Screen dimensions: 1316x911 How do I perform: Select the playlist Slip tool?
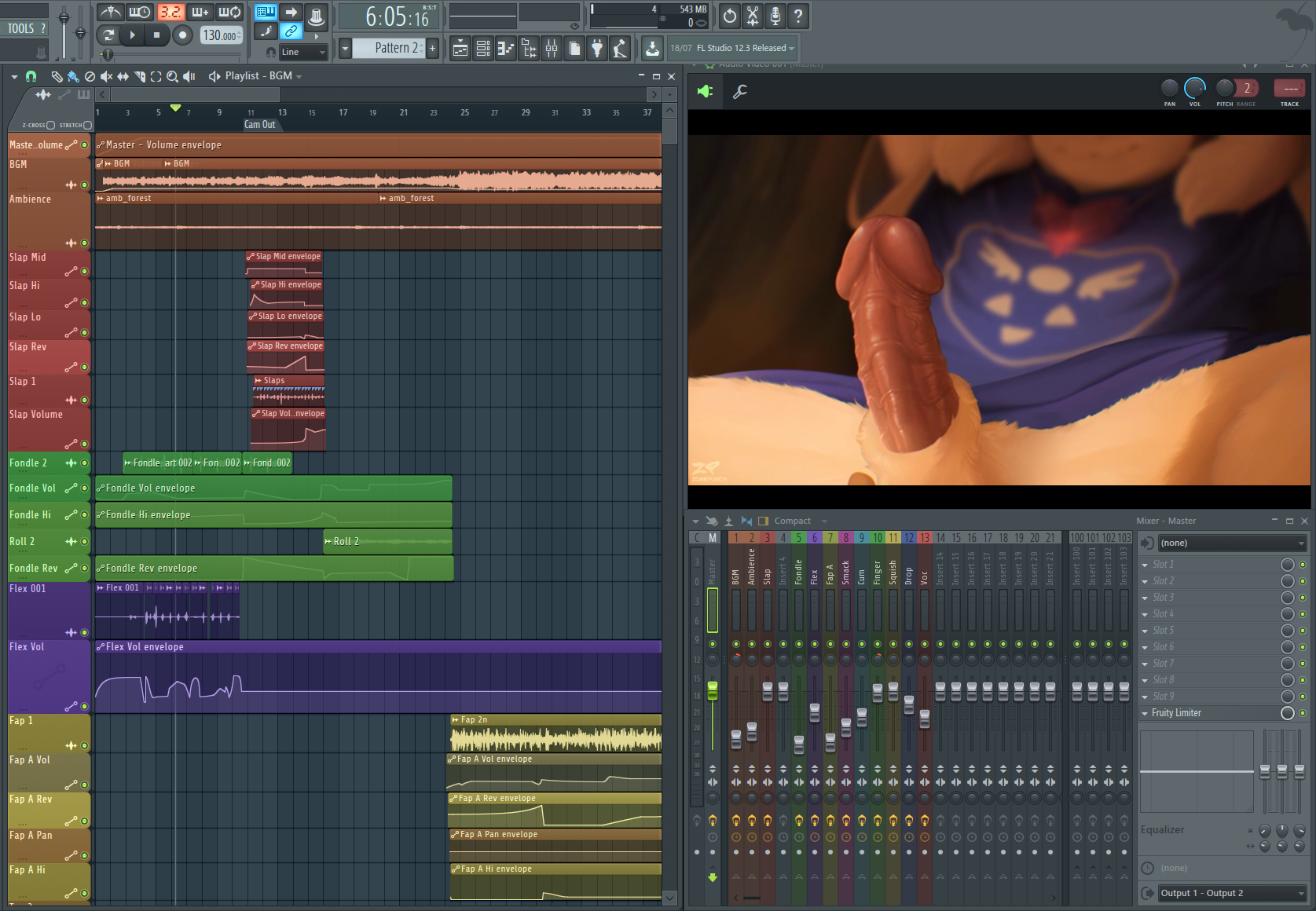coord(123,76)
